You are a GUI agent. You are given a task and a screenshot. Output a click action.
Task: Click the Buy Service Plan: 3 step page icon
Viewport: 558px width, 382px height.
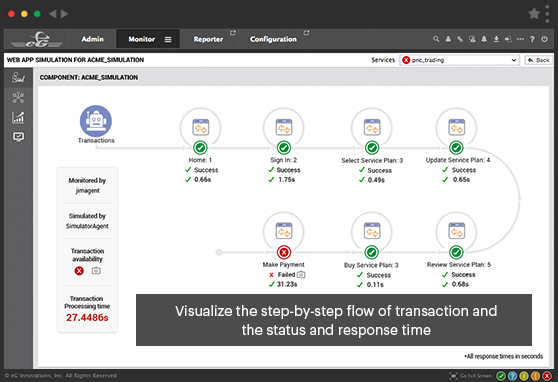pyautogui.click(x=372, y=231)
